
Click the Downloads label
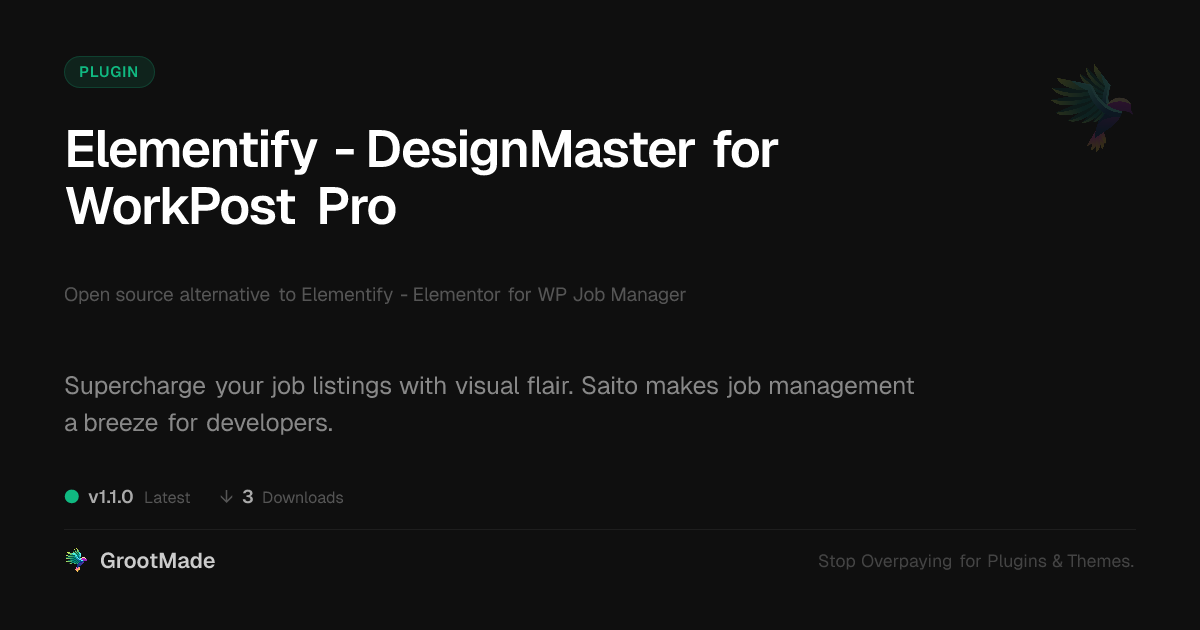click(x=302, y=498)
